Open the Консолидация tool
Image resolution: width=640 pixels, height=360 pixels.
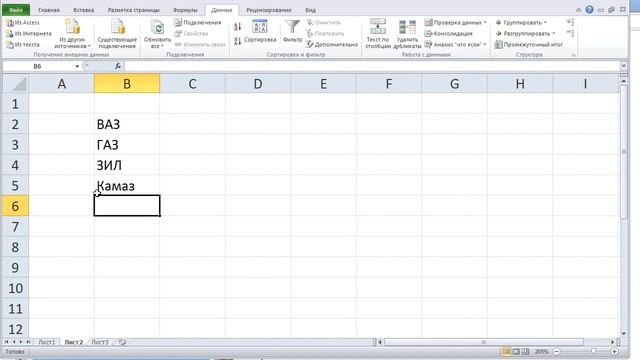click(x=448, y=33)
